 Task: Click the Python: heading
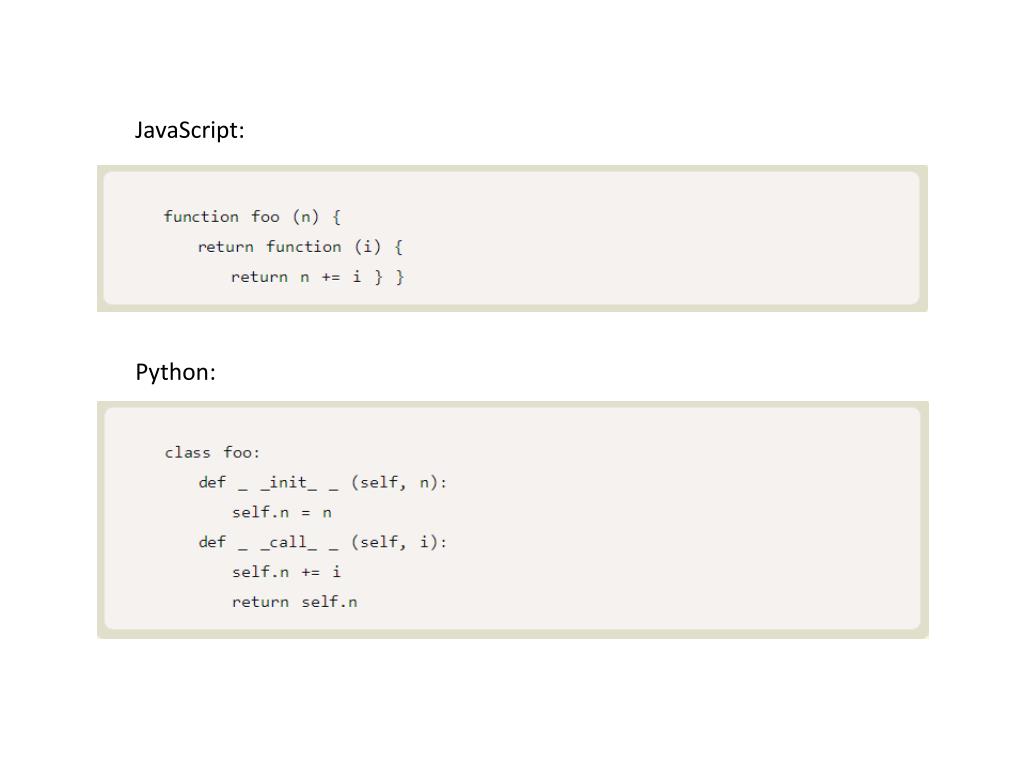point(175,372)
